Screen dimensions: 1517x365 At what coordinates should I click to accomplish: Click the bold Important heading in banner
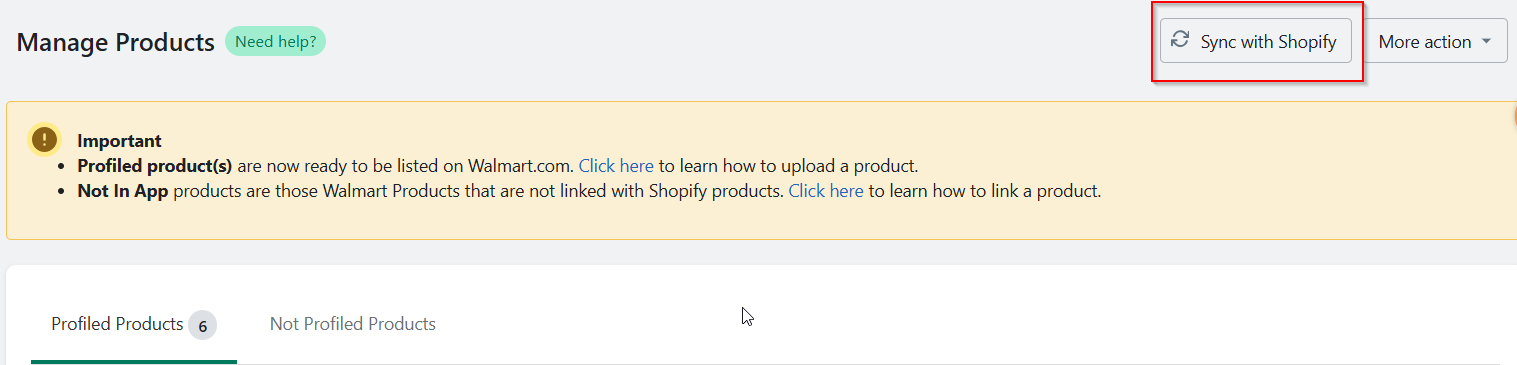click(x=119, y=141)
